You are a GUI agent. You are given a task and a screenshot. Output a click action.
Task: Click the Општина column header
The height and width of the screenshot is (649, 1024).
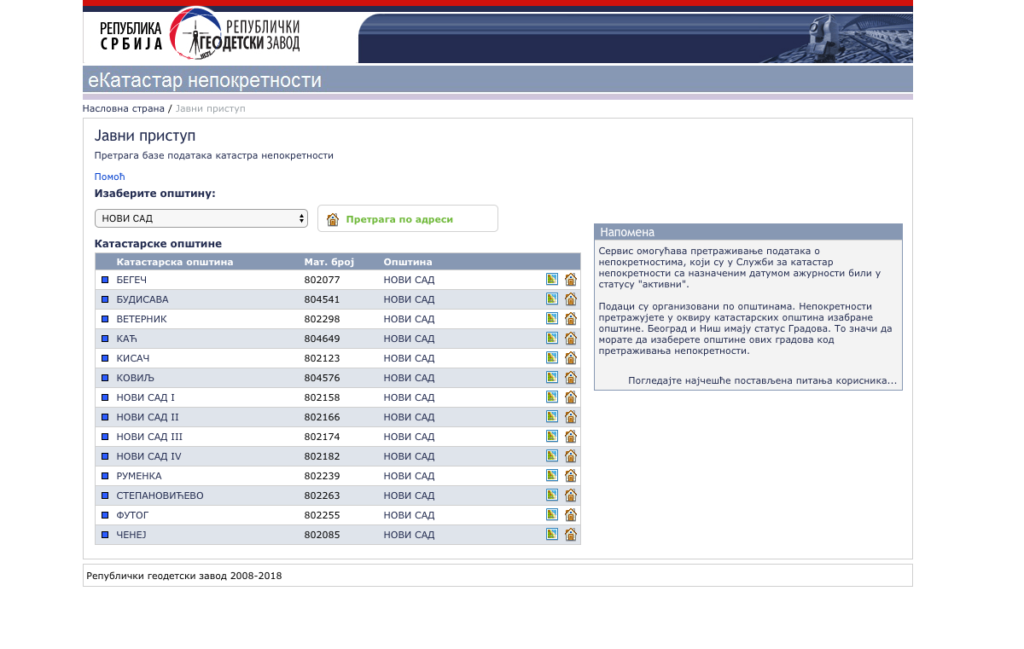click(x=408, y=262)
